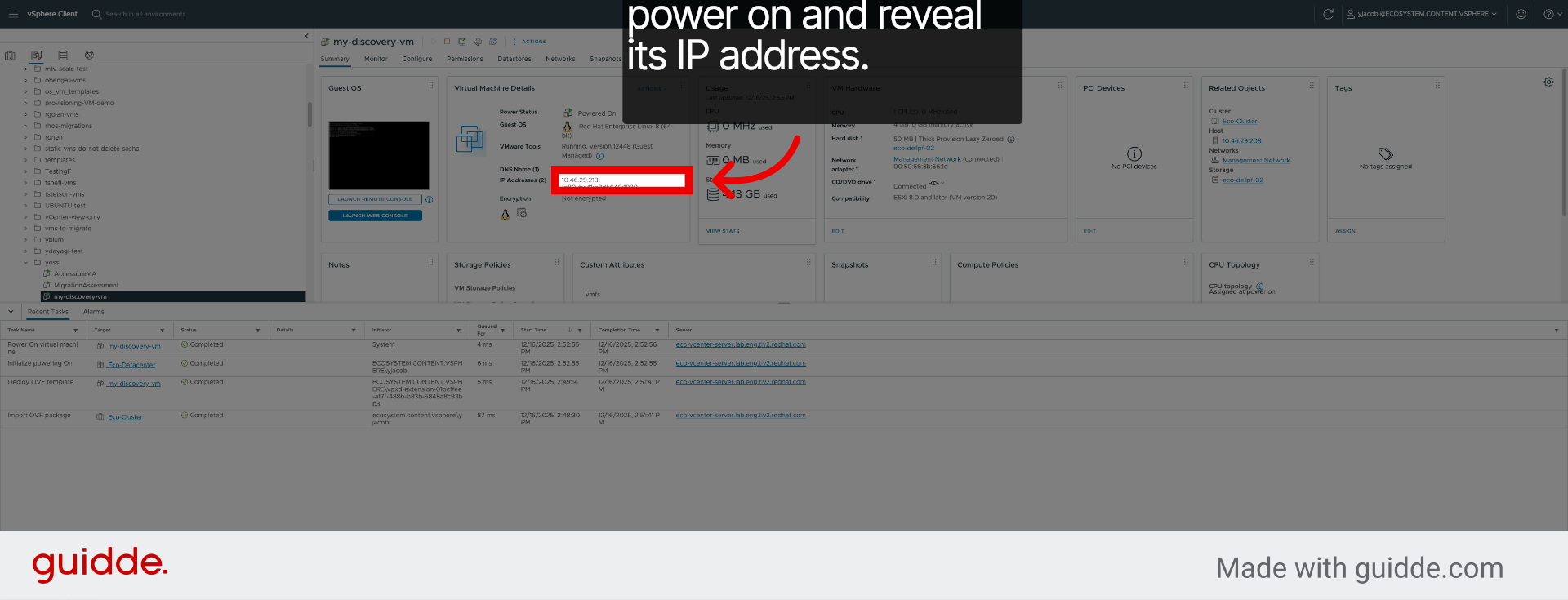Open the Networks tab
Image resolution: width=1568 pixels, height=600 pixels.
(560, 59)
